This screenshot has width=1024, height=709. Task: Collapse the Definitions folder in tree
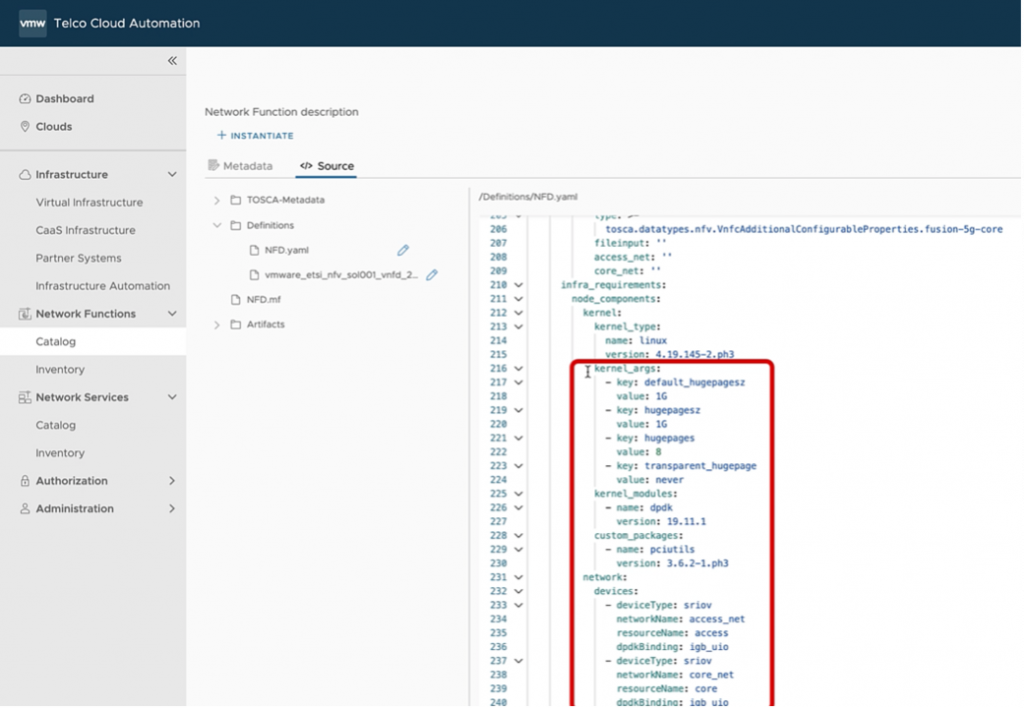coord(217,226)
